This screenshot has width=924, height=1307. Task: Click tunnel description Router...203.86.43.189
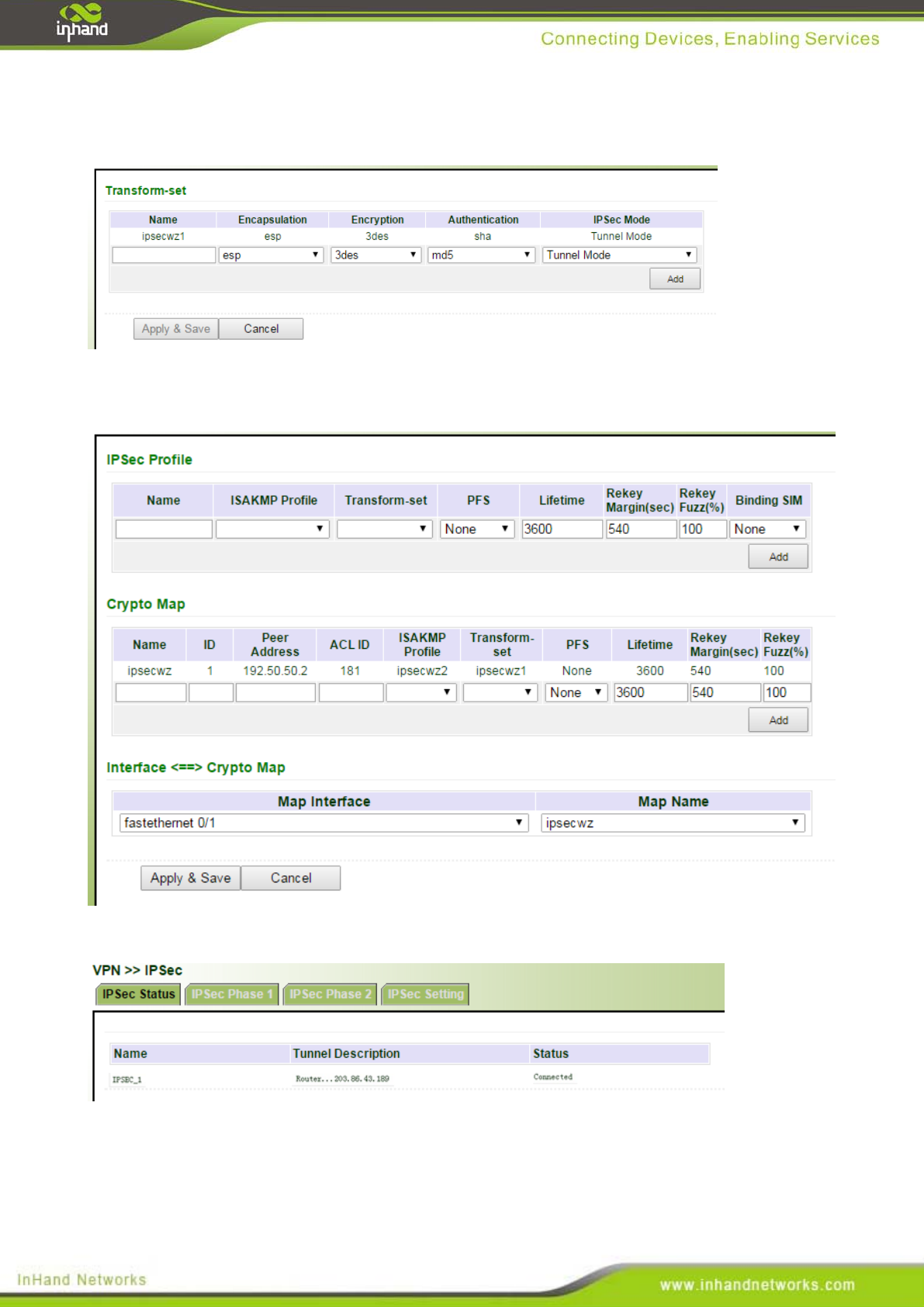pyautogui.click(x=342, y=1079)
